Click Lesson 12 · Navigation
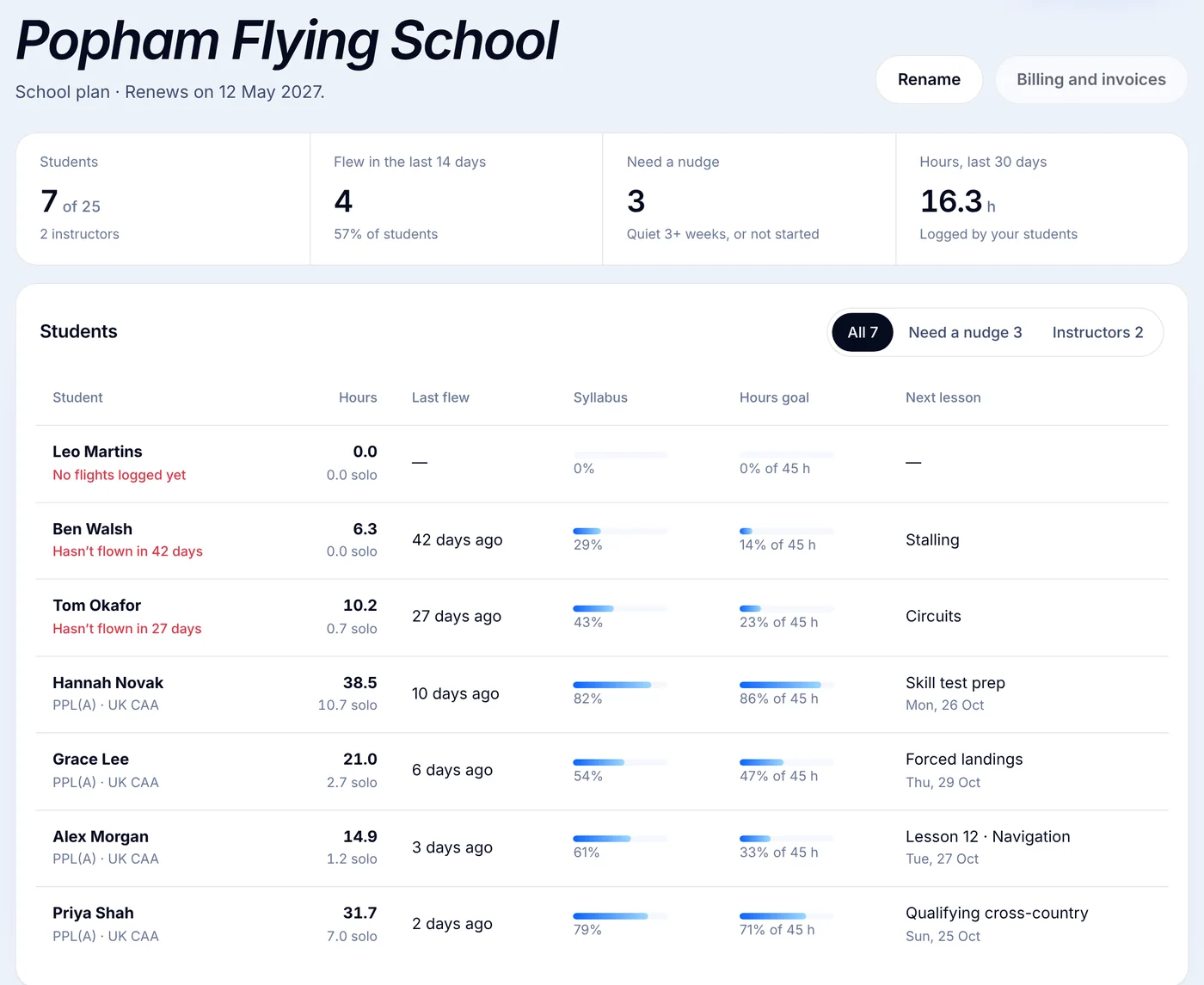The image size is (1204, 985). point(988,837)
